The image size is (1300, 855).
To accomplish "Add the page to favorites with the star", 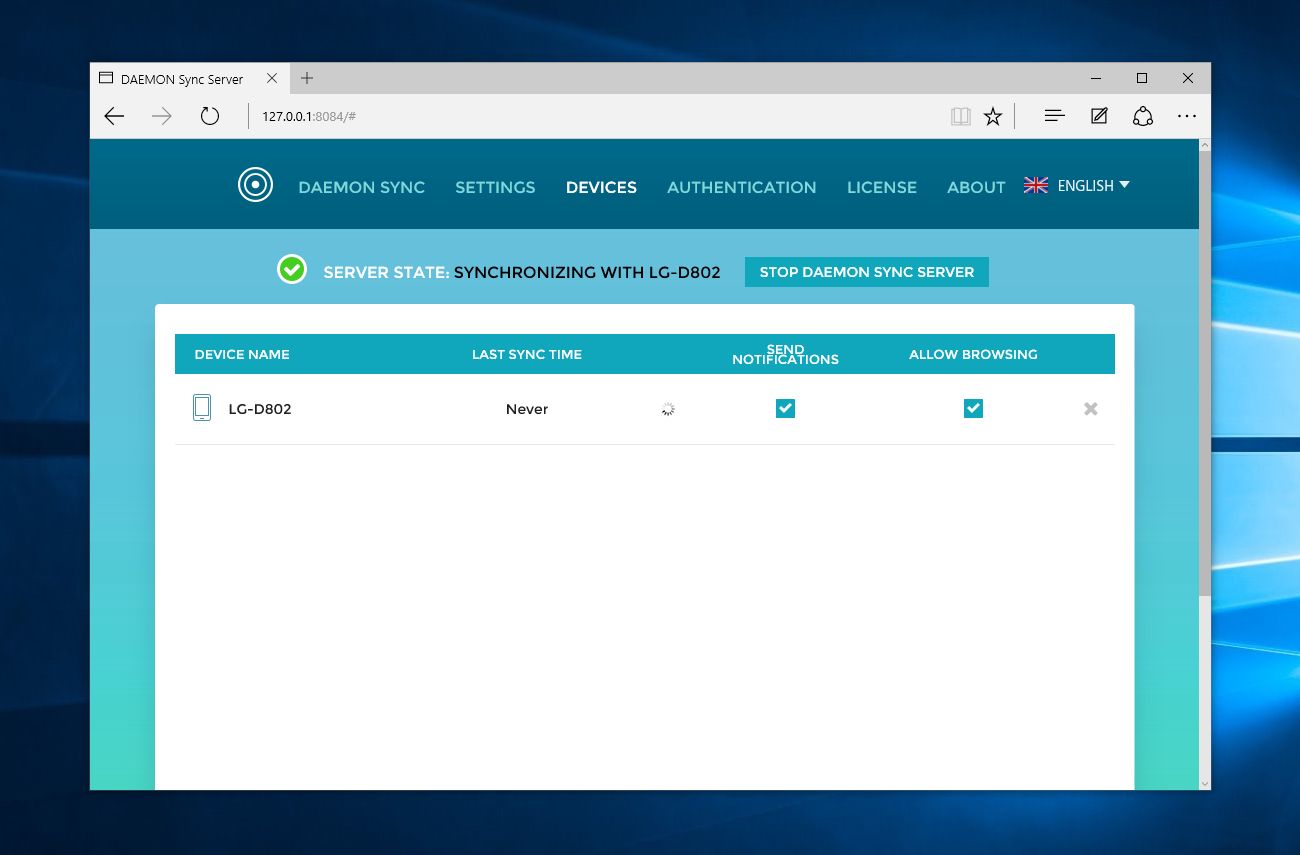I will coord(993,116).
